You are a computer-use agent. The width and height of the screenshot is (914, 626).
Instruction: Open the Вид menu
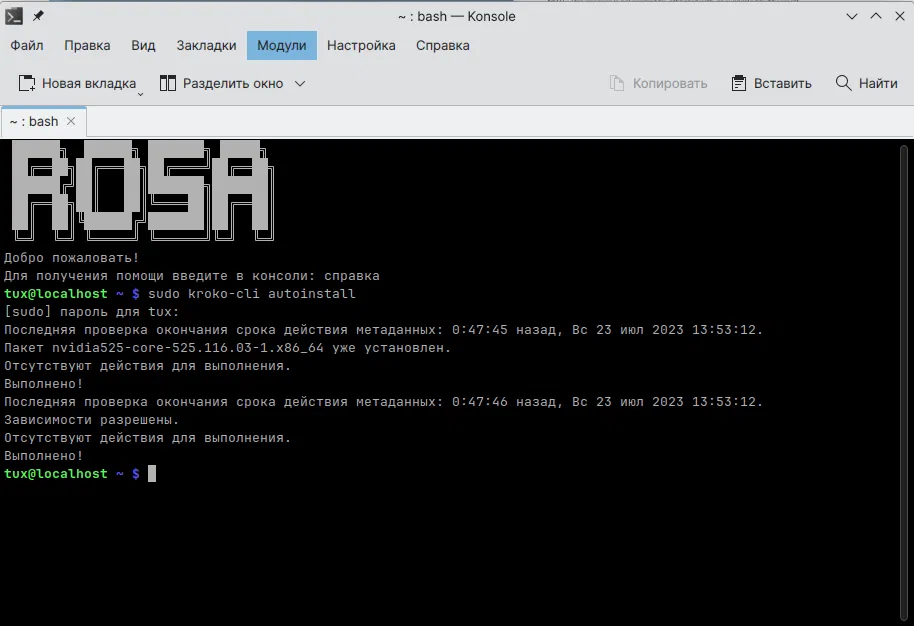click(143, 45)
